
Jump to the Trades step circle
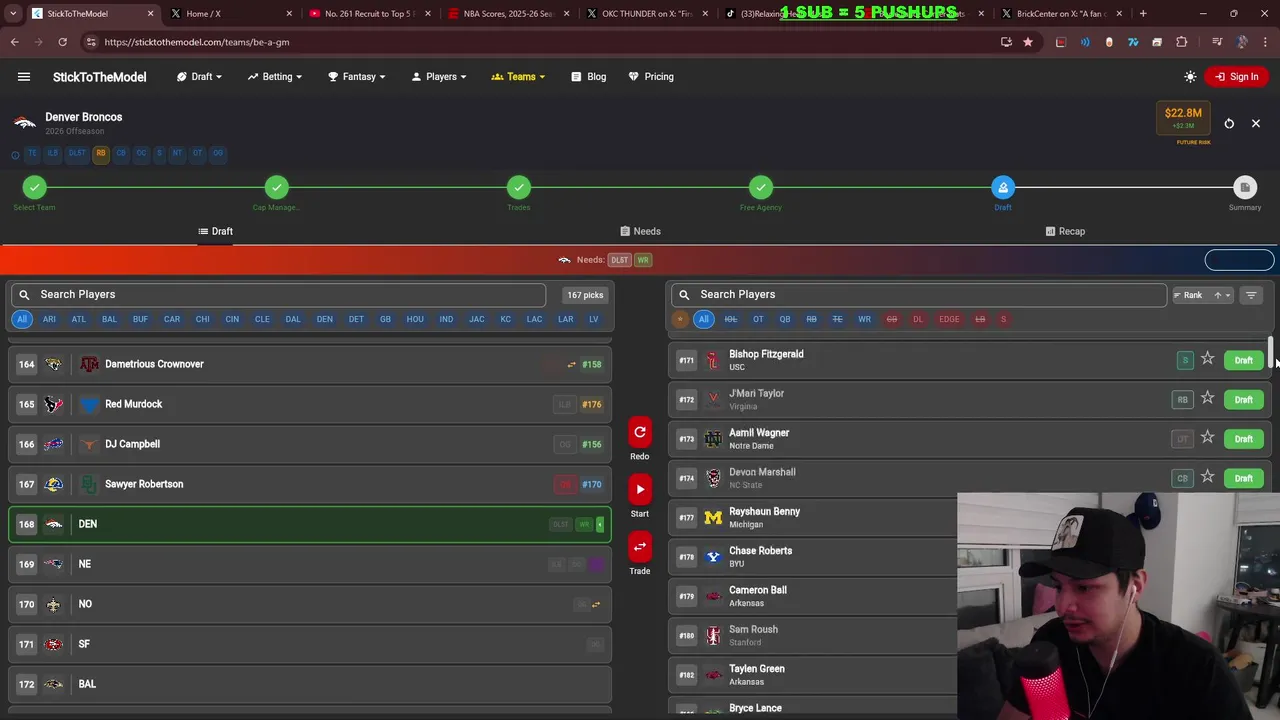pos(519,187)
